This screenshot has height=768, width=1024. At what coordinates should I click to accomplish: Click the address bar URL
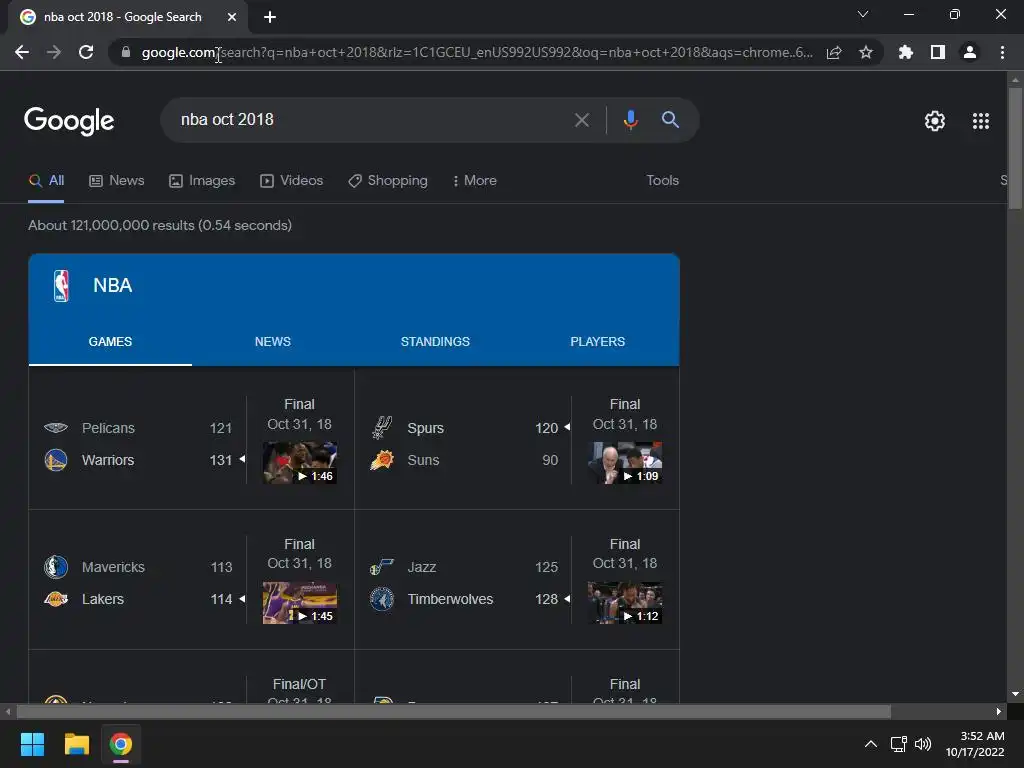tap(477, 52)
